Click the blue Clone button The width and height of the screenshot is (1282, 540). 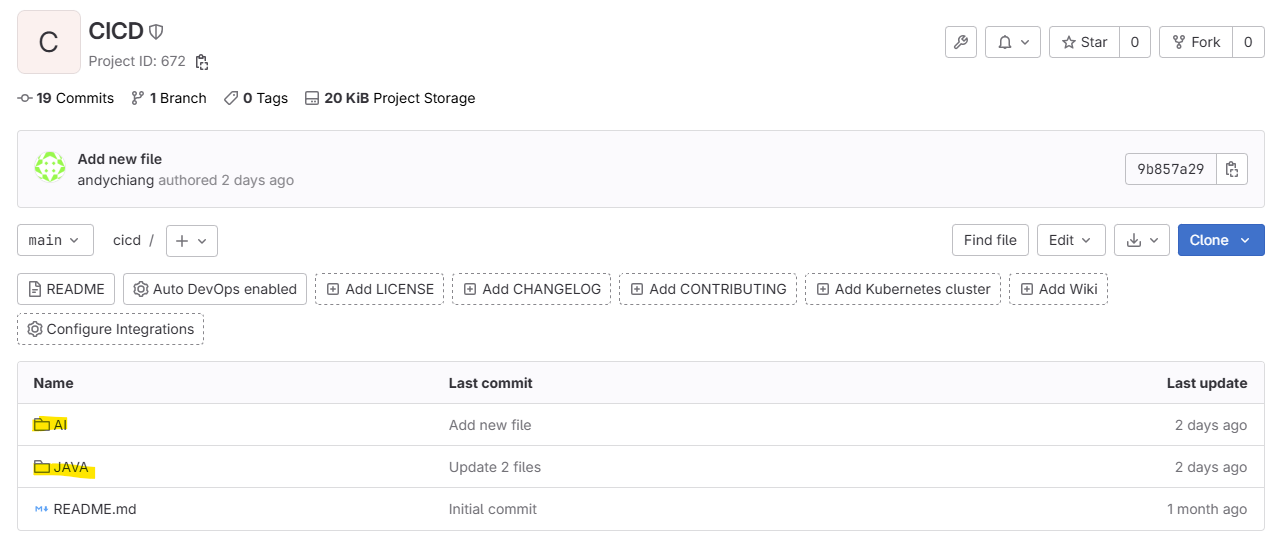[1220, 240]
